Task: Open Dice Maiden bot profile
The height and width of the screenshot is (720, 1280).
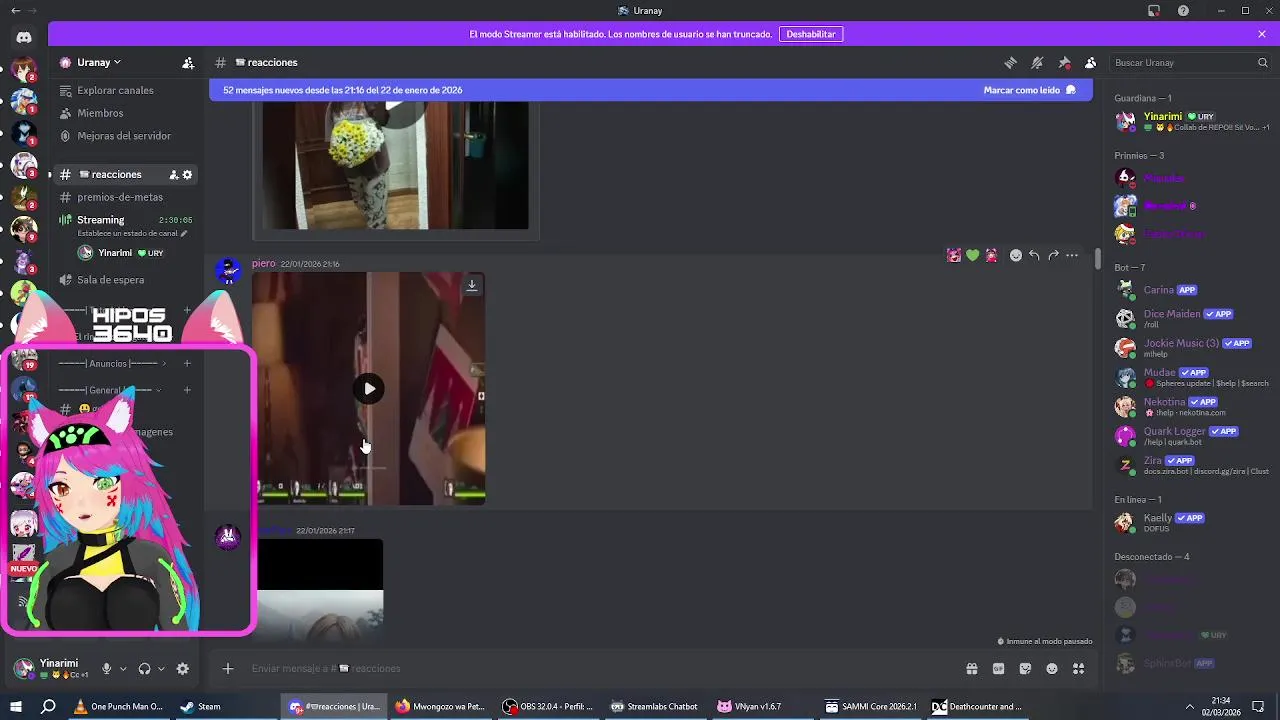Action: pos(1192,318)
